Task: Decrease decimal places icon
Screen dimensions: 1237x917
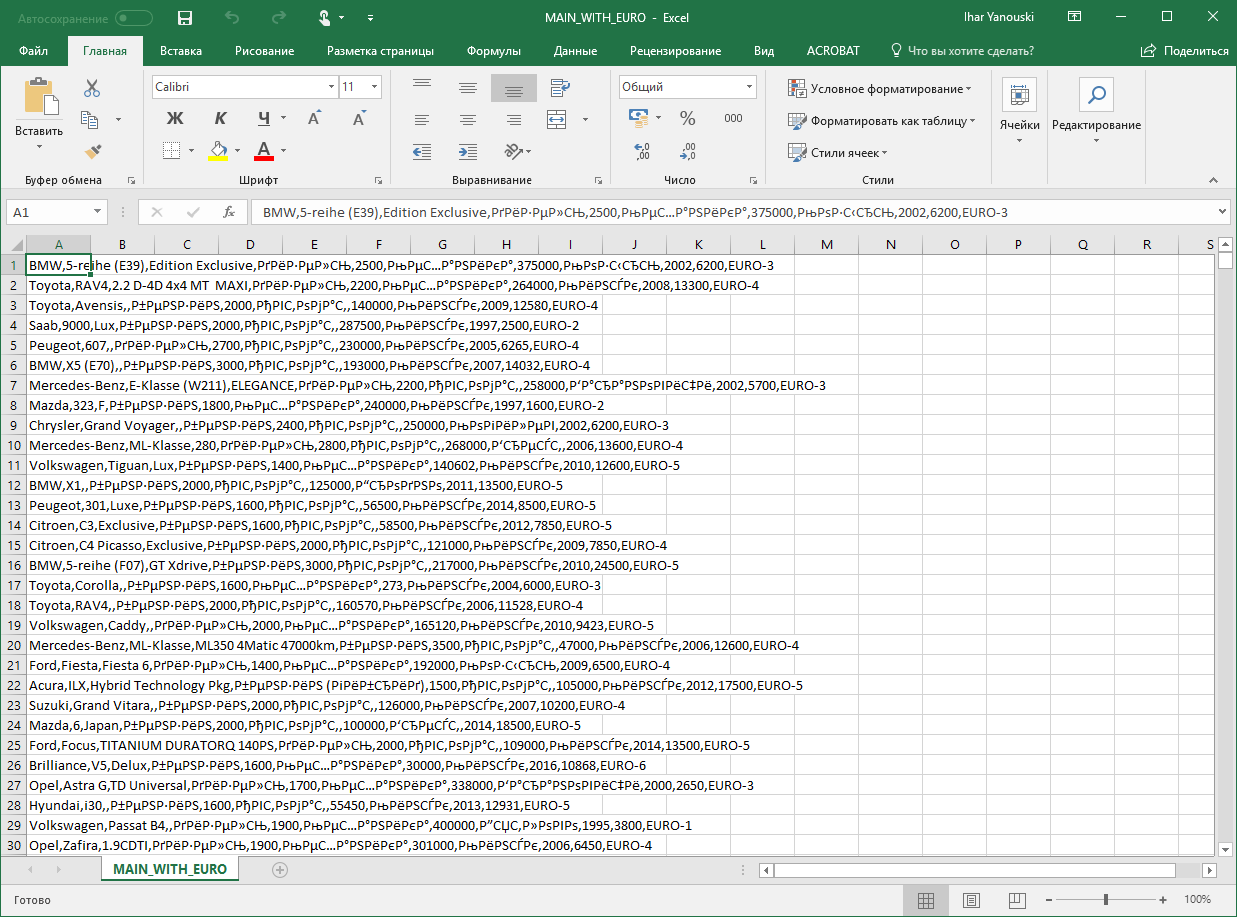Action: pos(688,152)
